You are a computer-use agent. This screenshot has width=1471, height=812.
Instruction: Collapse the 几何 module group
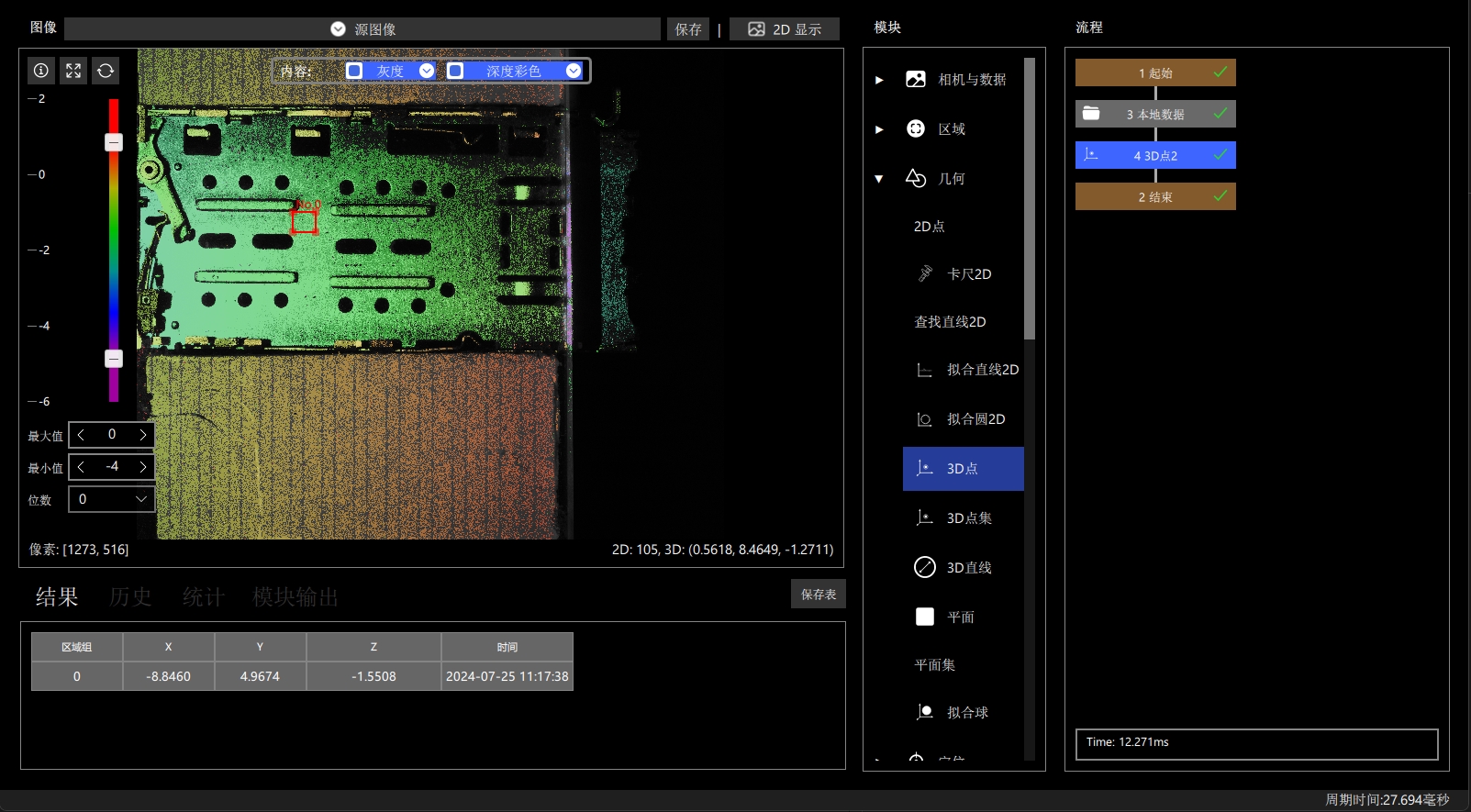[879, 179]
